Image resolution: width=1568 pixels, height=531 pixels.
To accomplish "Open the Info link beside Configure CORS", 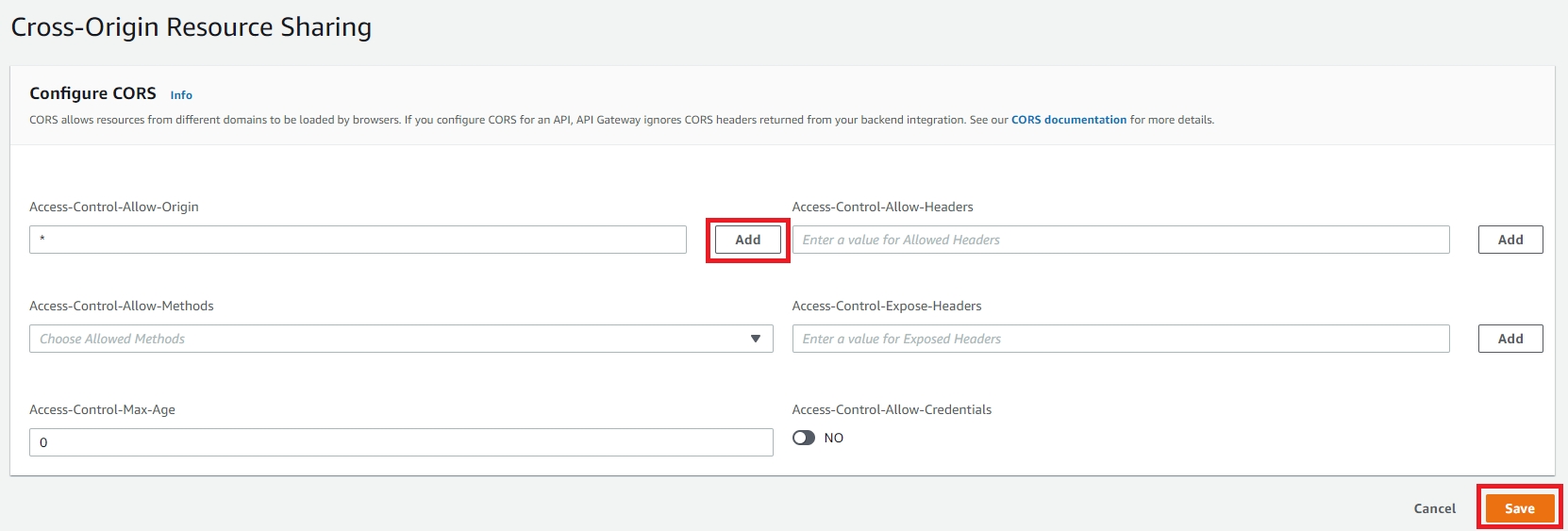I will [181, 95].
